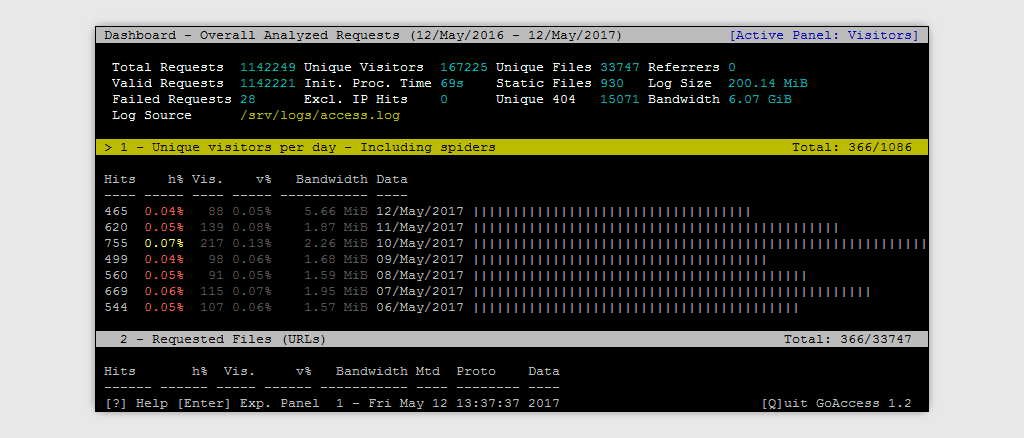Click the [Q]uit GoAccess 1.2 label
This screenshot has width=1024, height=438.
[836, 403]
